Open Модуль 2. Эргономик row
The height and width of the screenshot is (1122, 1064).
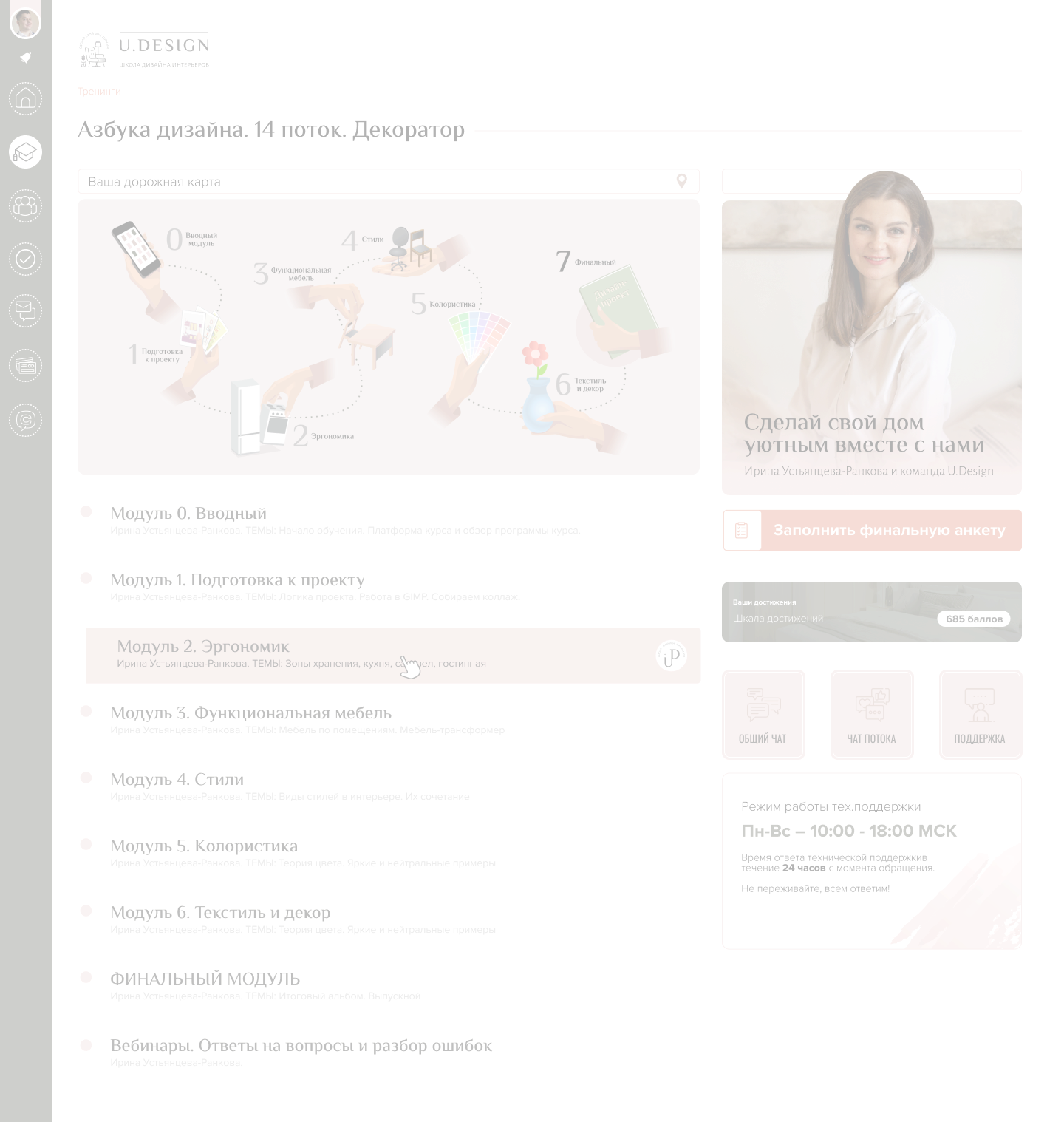[393, 655]
